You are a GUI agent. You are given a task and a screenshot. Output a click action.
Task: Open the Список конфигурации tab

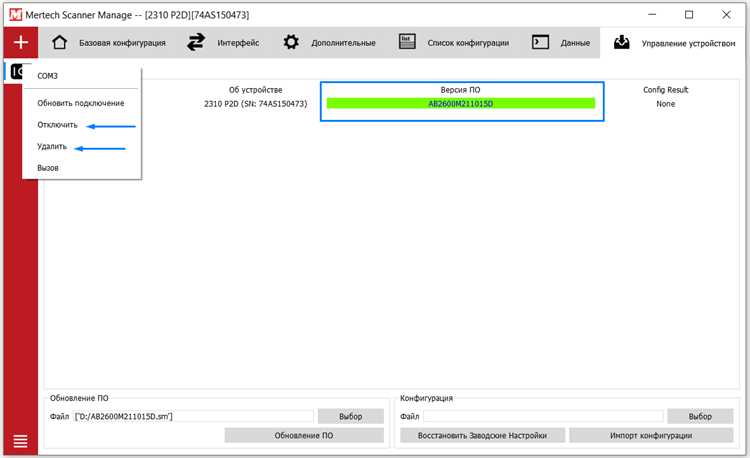pyautogui.click(x=454, y=43)
